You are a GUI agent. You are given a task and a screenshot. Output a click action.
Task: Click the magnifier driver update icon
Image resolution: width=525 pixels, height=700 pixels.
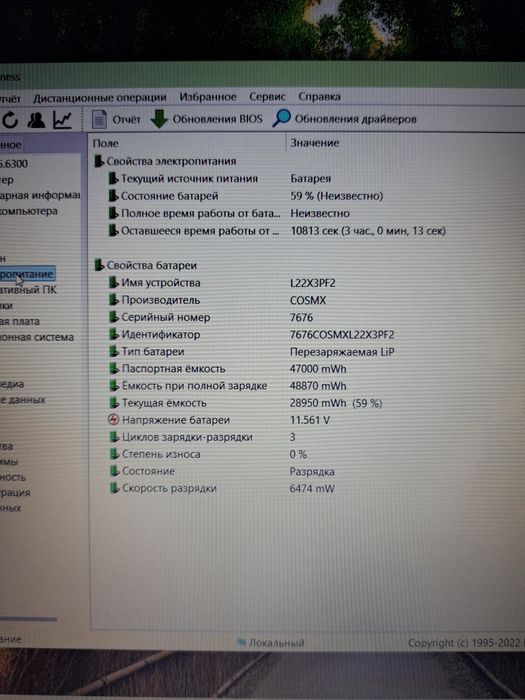[x=281, y=118]
